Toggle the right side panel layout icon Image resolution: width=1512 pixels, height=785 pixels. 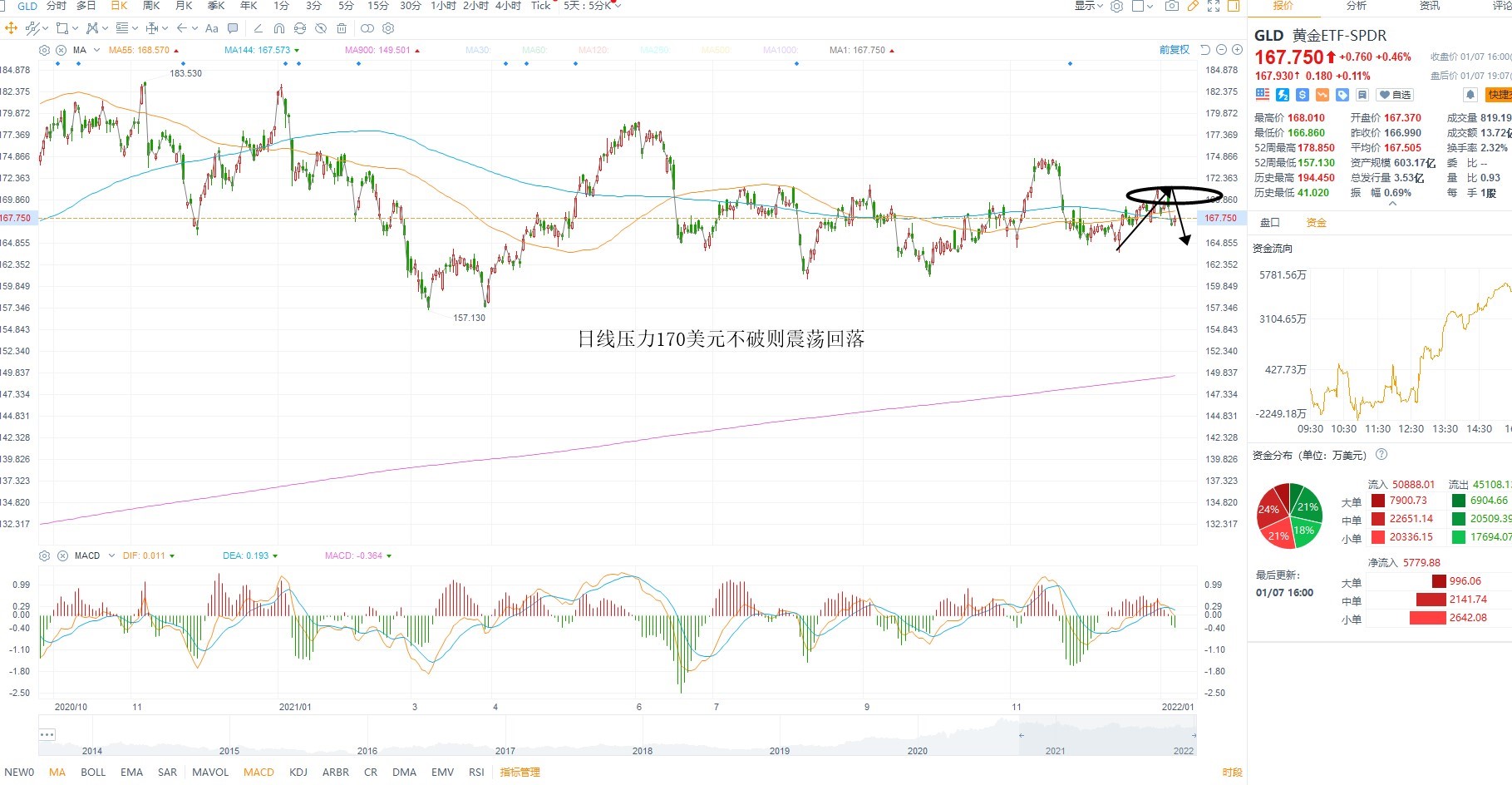pyautogui.click(x=1234, y=6)
